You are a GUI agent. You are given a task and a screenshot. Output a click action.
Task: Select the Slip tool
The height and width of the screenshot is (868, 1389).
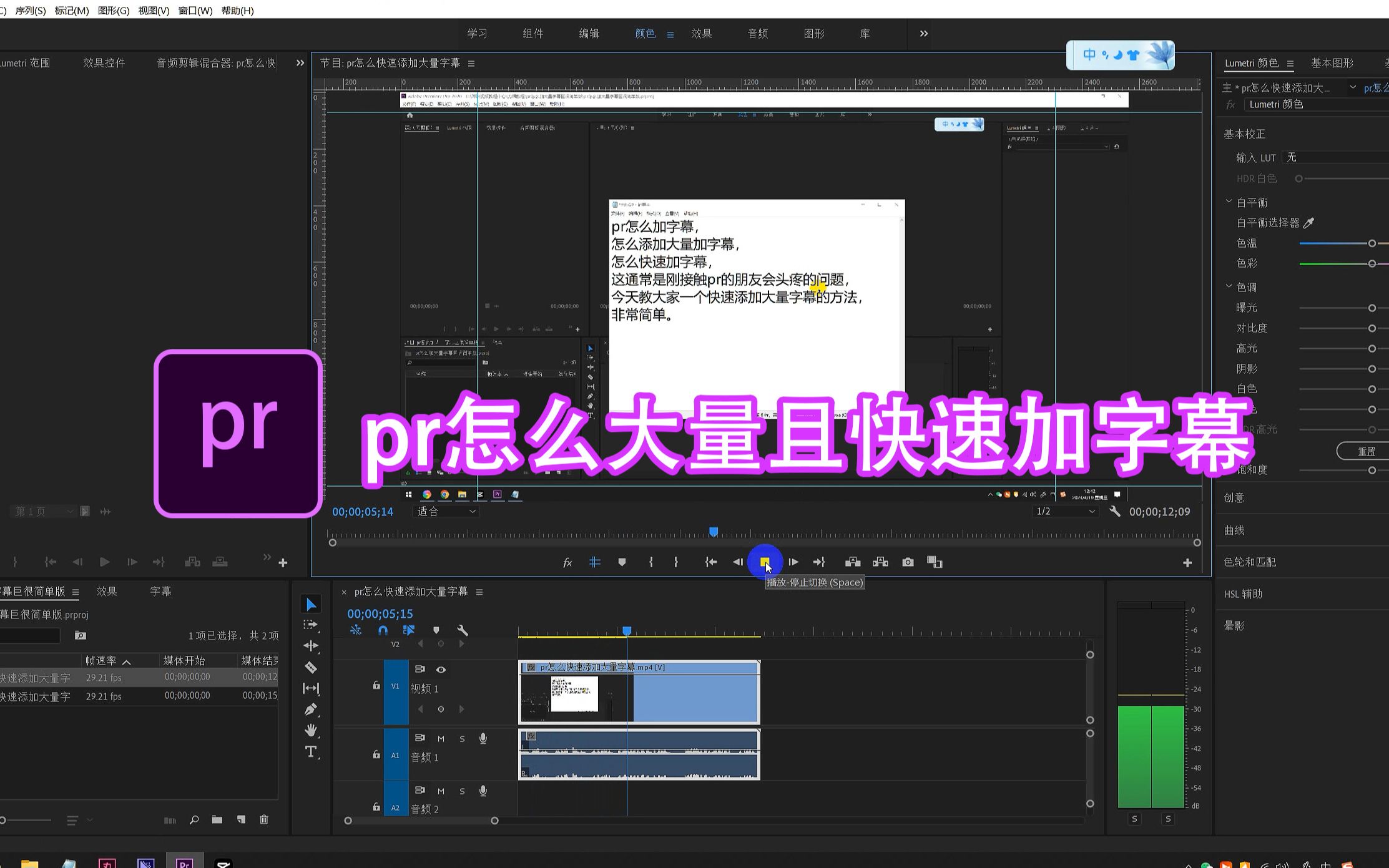click(x=311, y=688)
